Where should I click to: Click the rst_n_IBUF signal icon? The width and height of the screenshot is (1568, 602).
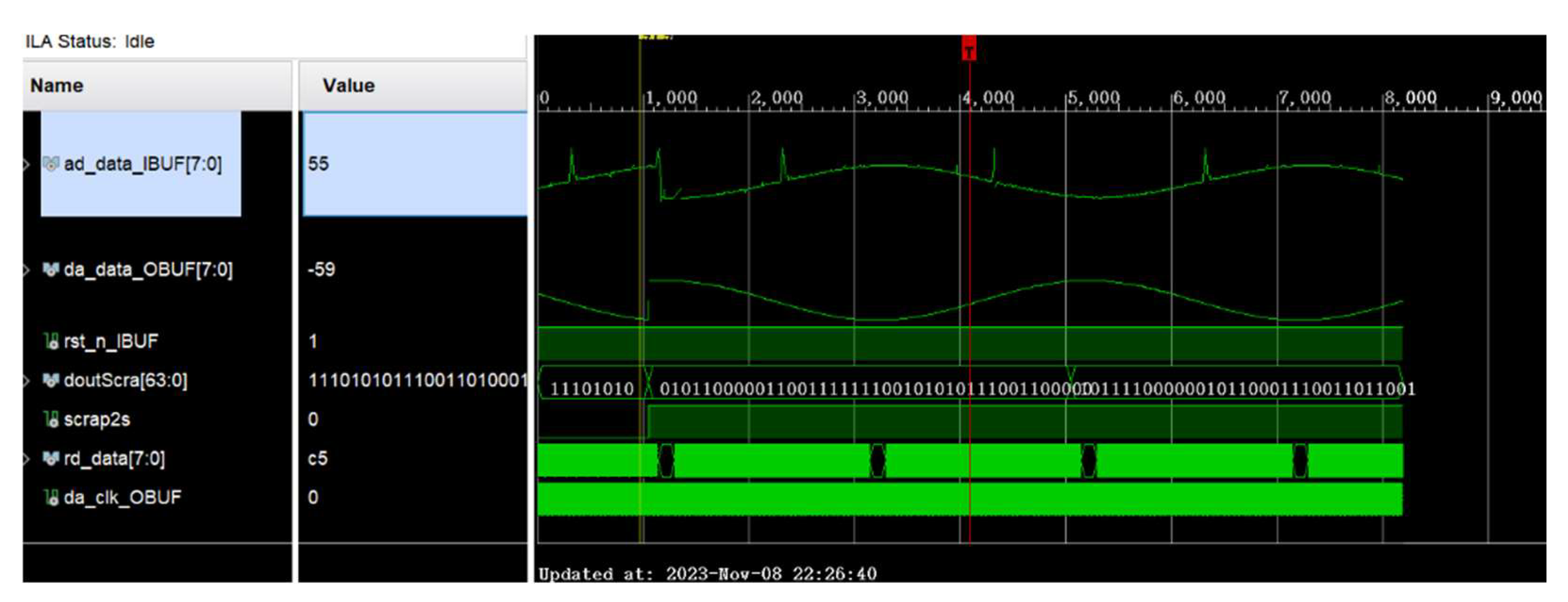51,341
